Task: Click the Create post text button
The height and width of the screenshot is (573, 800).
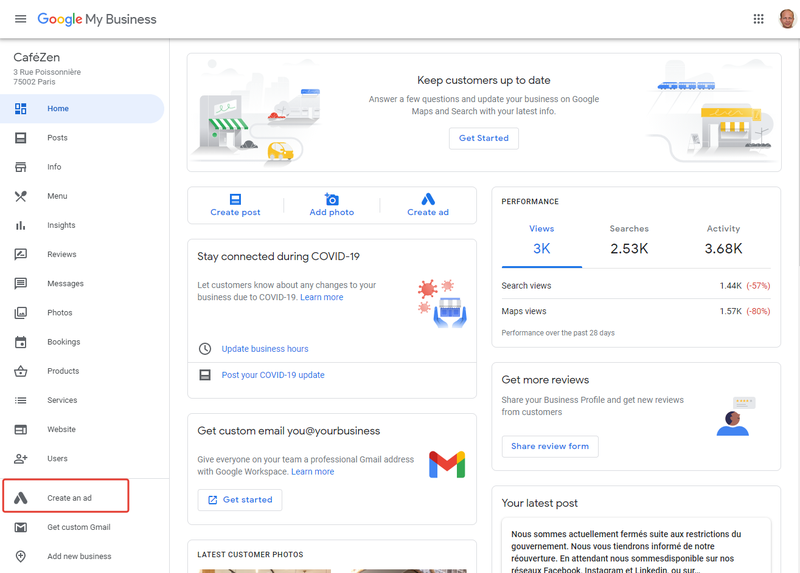Action: 235,212
